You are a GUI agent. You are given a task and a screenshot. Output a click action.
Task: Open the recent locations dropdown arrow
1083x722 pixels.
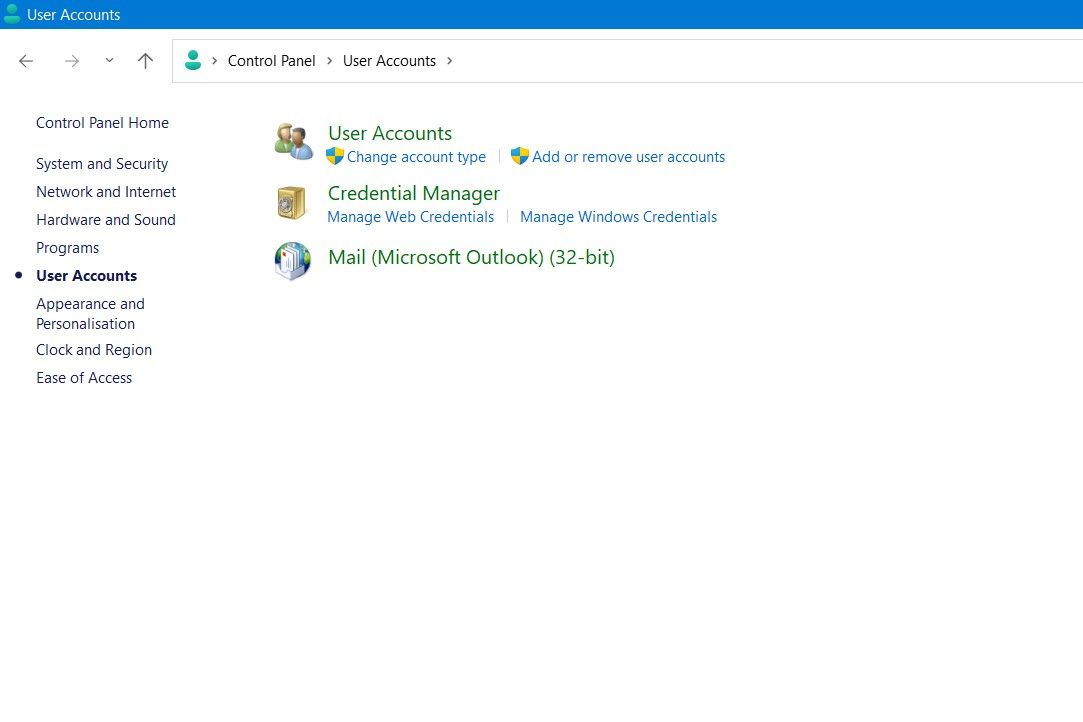[109, 61]
